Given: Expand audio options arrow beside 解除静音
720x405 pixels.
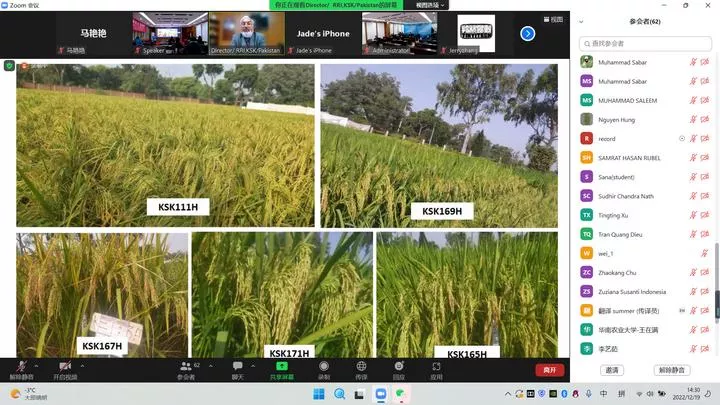Looking at the screenshot, I should point(39,365).
